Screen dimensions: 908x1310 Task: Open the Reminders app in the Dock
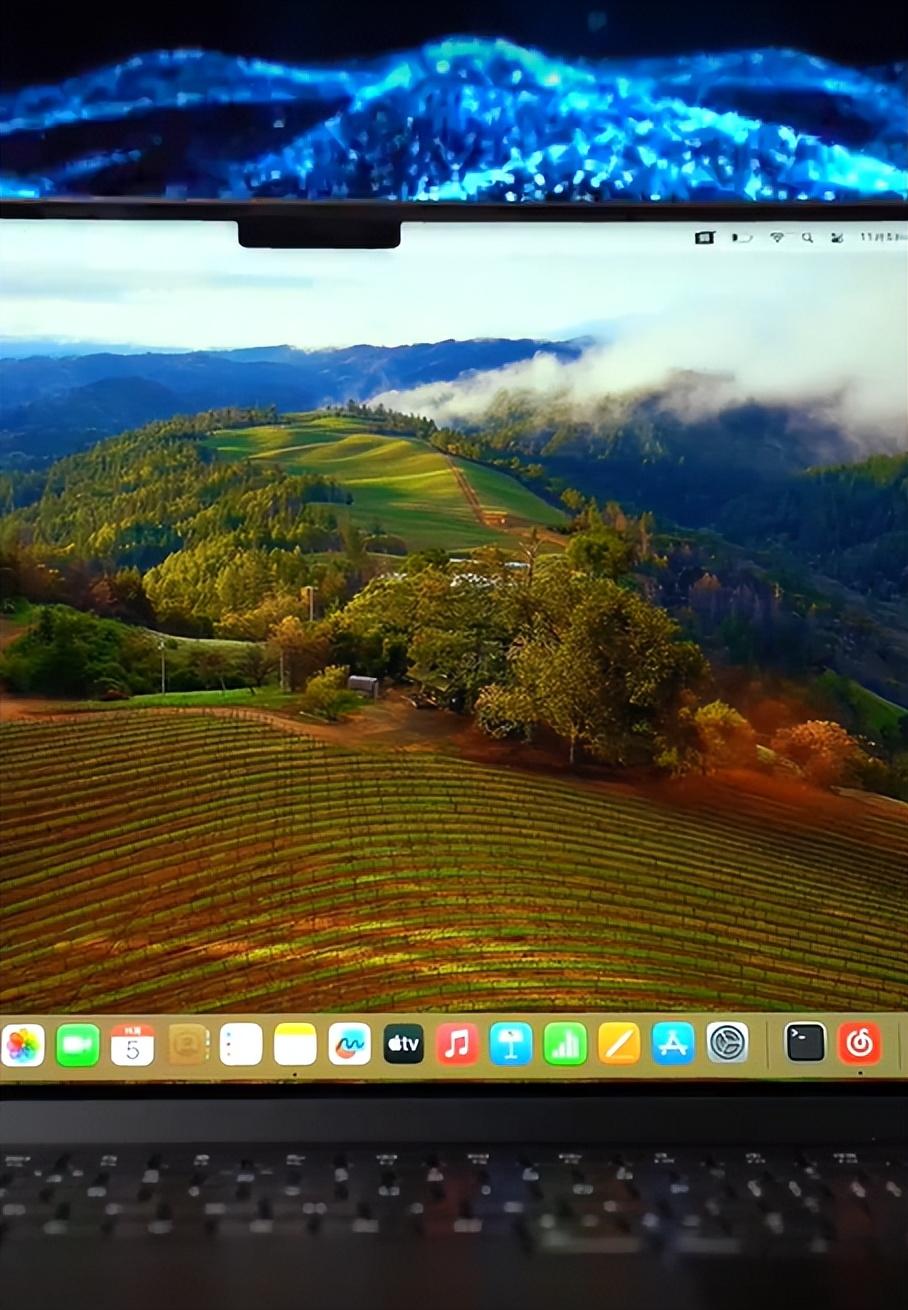tap(241, 1044)
